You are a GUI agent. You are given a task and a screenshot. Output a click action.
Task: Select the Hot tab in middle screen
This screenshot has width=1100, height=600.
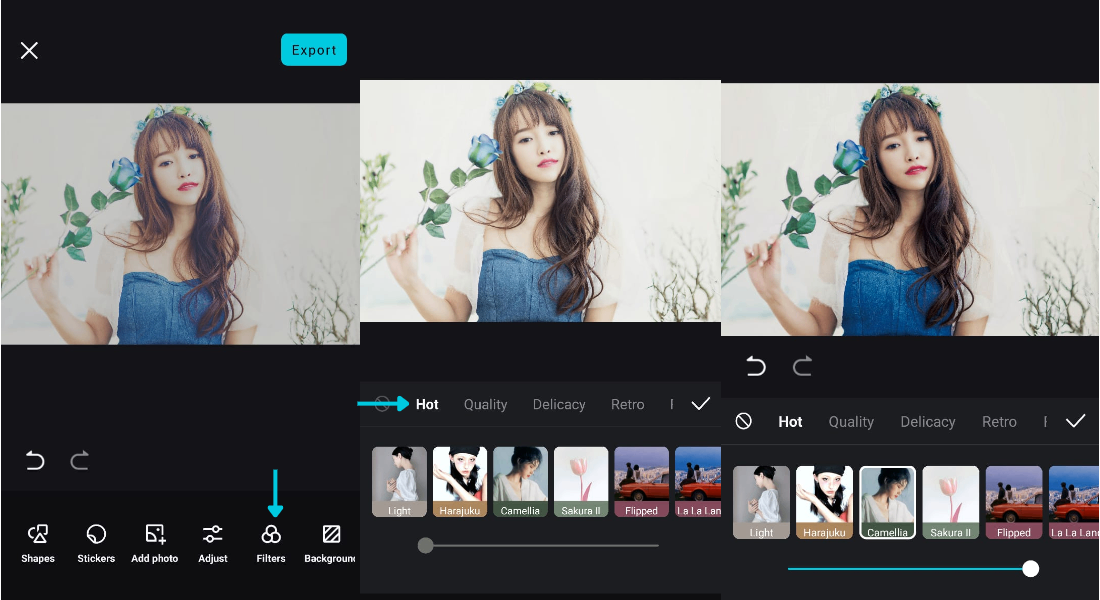click(x=427, y=404)
